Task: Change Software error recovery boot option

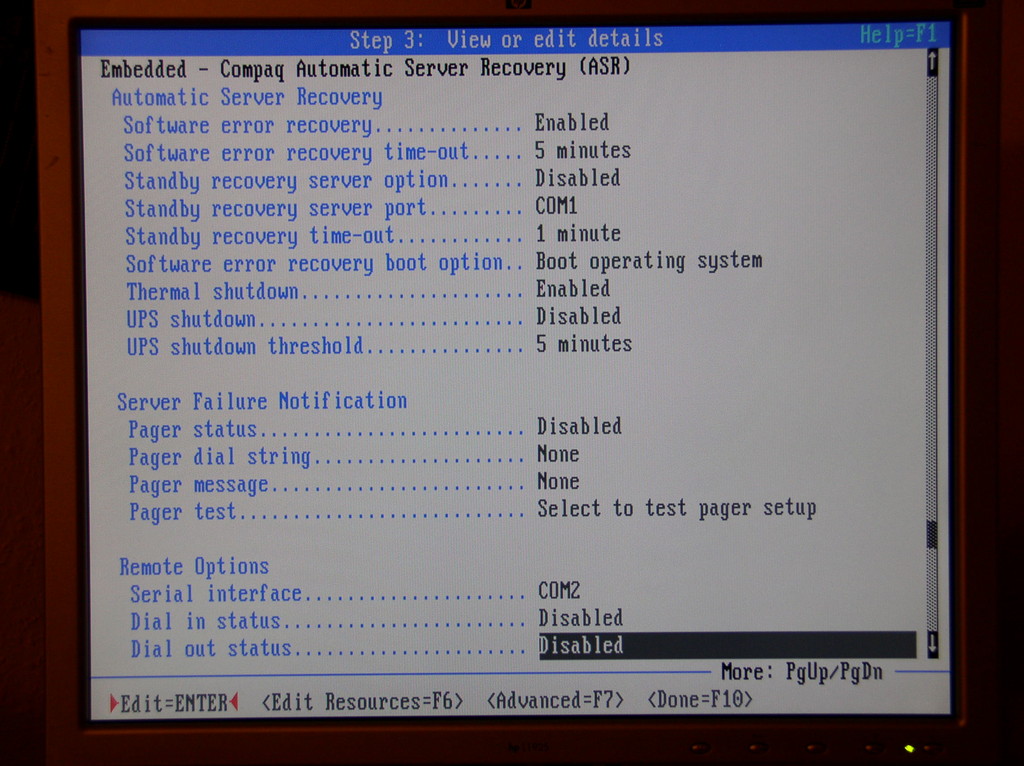Action: [x=648, y=261]
